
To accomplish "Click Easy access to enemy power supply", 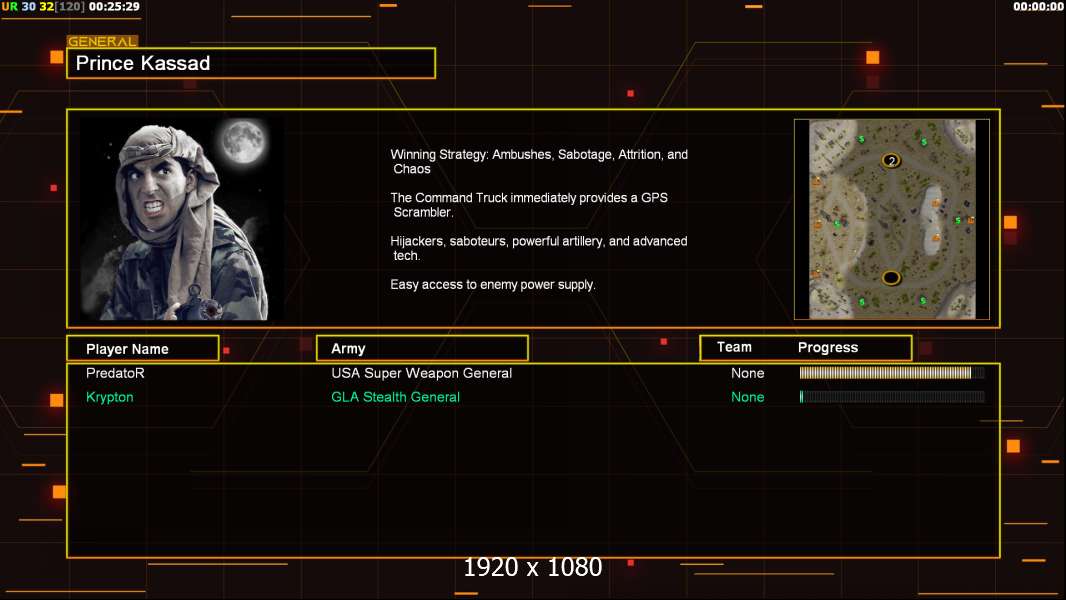I will [493, 285].
